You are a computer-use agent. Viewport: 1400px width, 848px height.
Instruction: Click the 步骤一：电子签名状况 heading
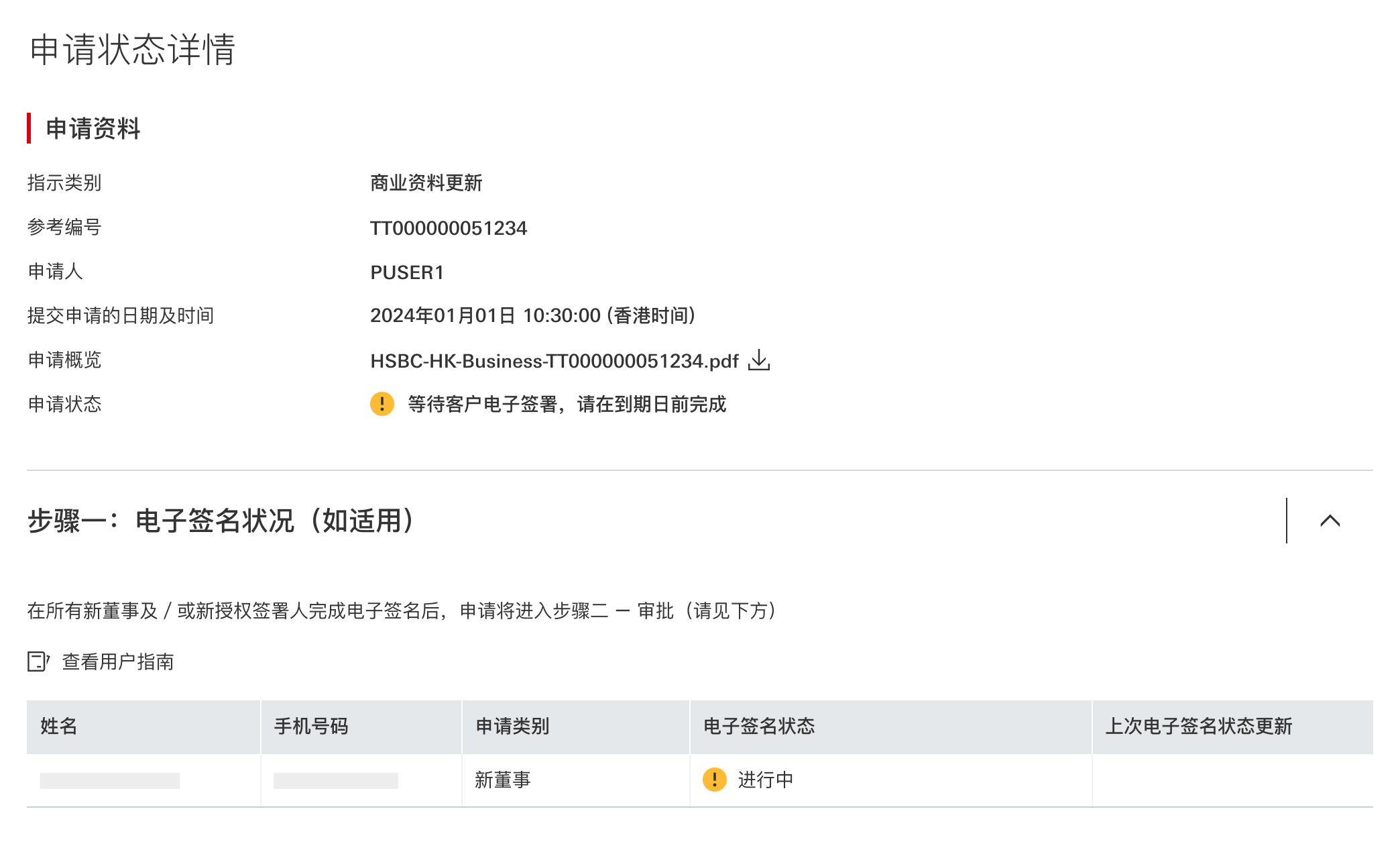(x=221, y=521)
